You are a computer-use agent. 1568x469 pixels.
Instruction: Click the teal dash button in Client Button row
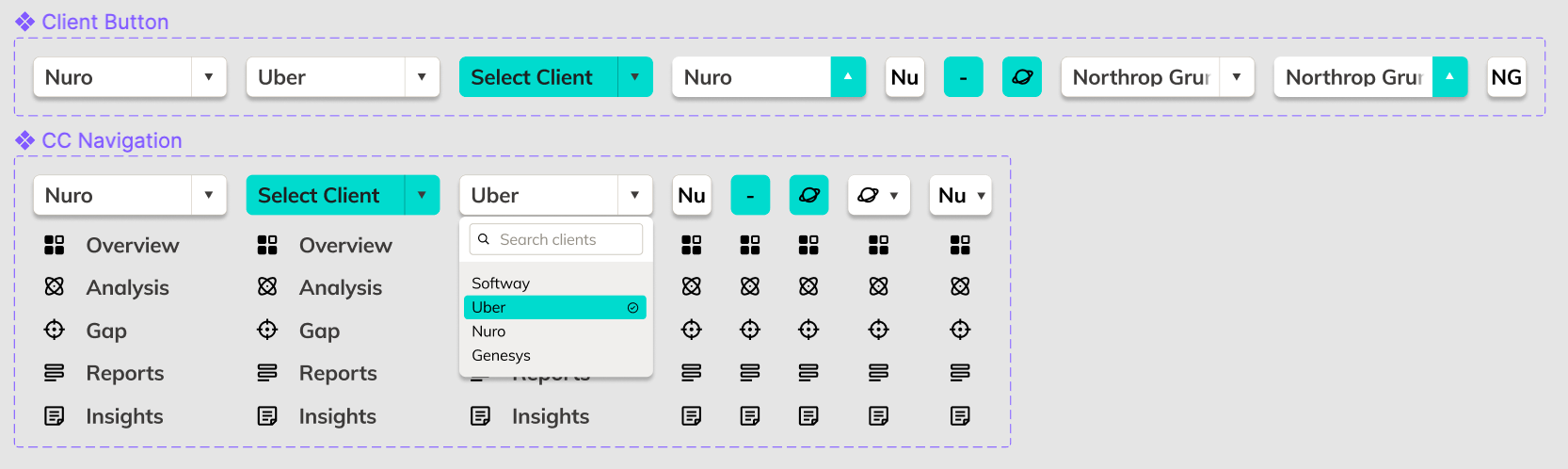pos(964,77)
